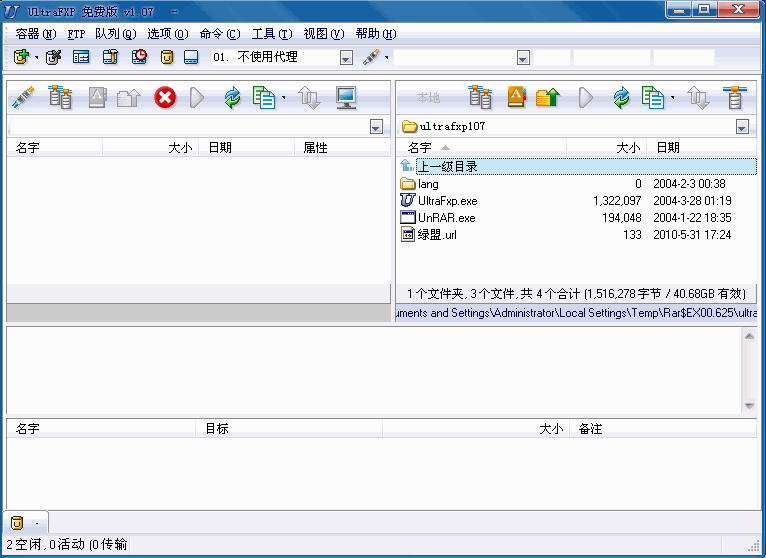Open the new site icon's dropdown arrow
This screenshot has width=766, height=558.
tap(36, 58)
